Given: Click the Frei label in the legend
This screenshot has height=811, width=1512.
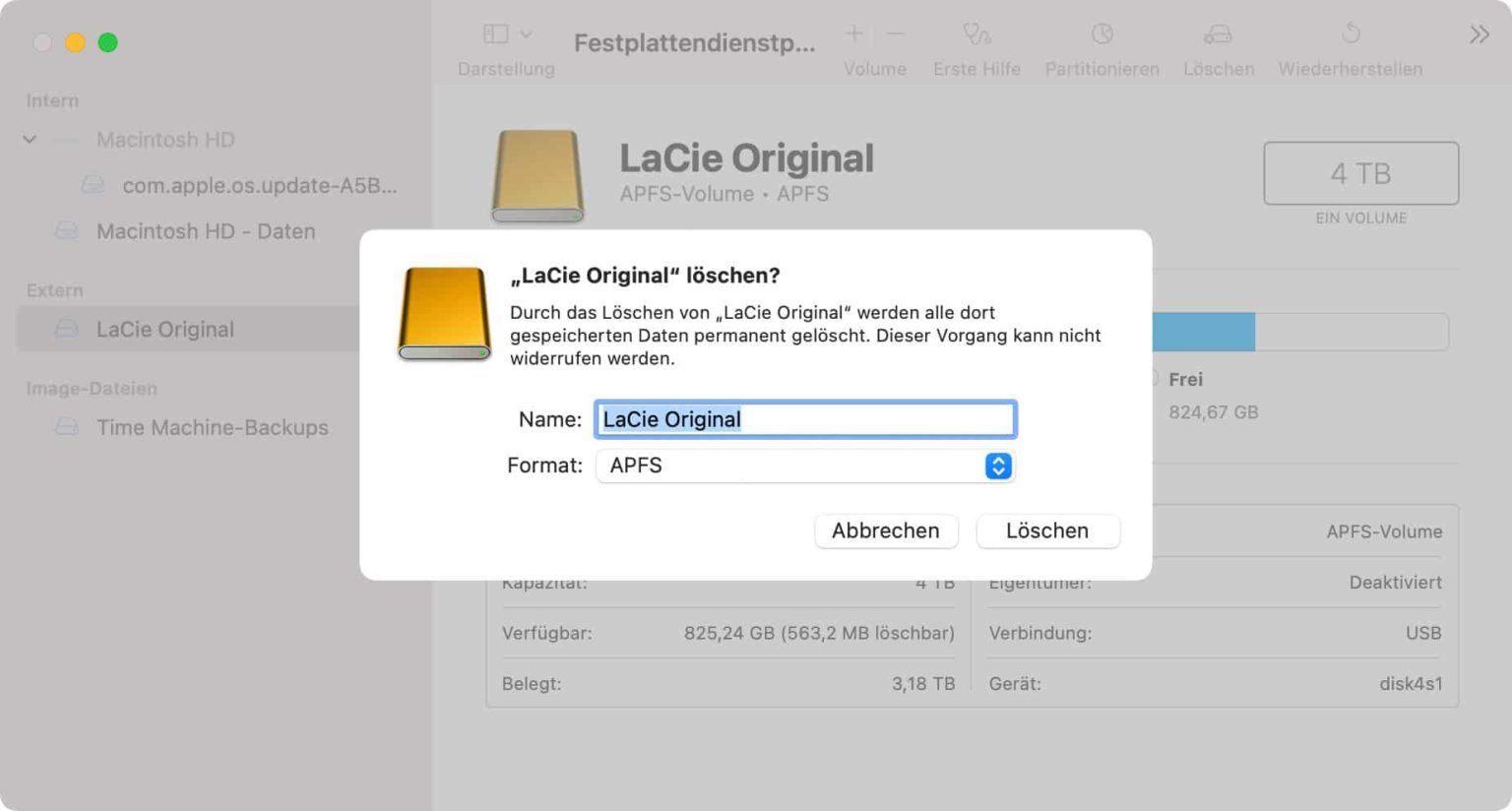Looking at the screenshot, I should pyautogui.click(x=1185, y=379).
